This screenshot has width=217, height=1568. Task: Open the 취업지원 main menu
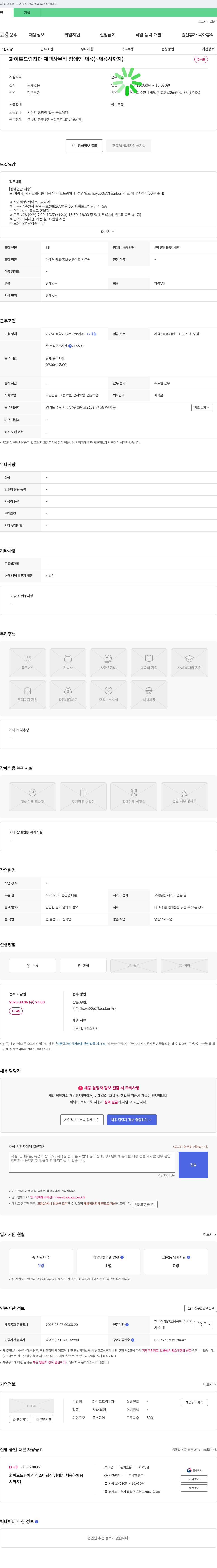pyautogui.click(x=72, y=35)
